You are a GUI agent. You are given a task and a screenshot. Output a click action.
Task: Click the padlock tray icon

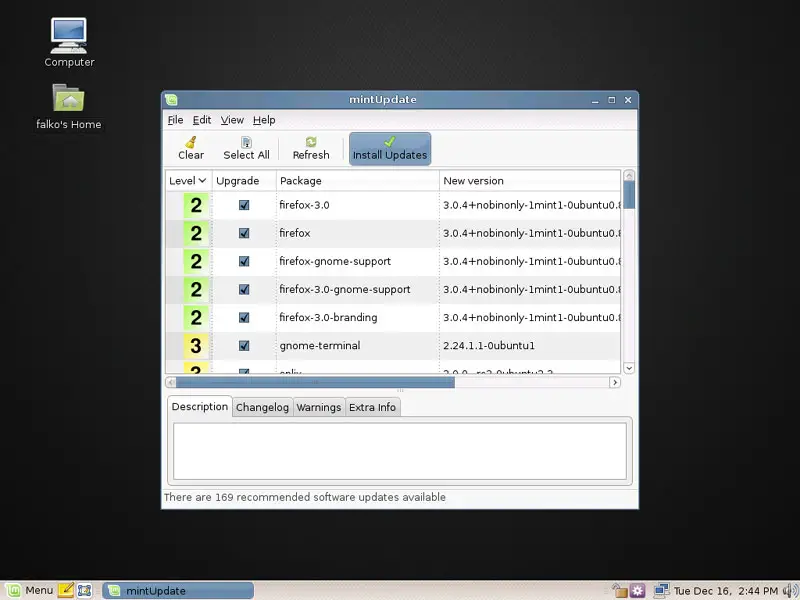pyautogui.click(x=619, y=590)
